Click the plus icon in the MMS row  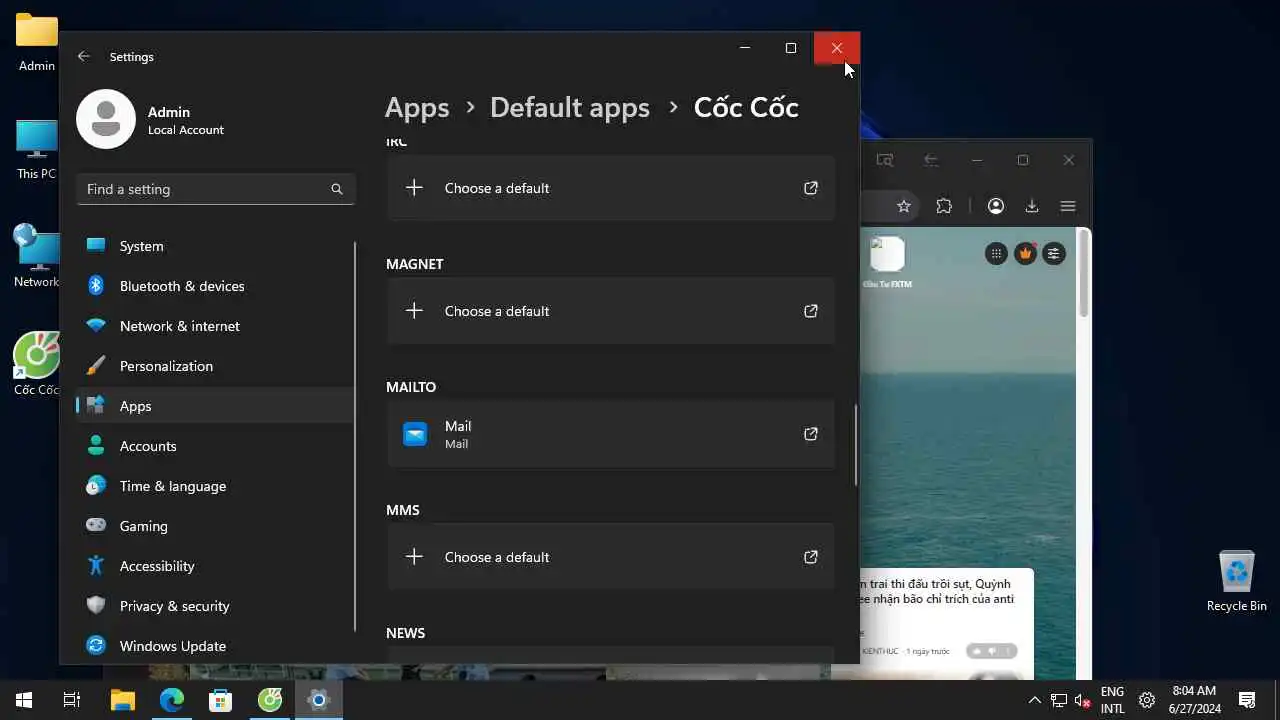[x=414, y=557]
